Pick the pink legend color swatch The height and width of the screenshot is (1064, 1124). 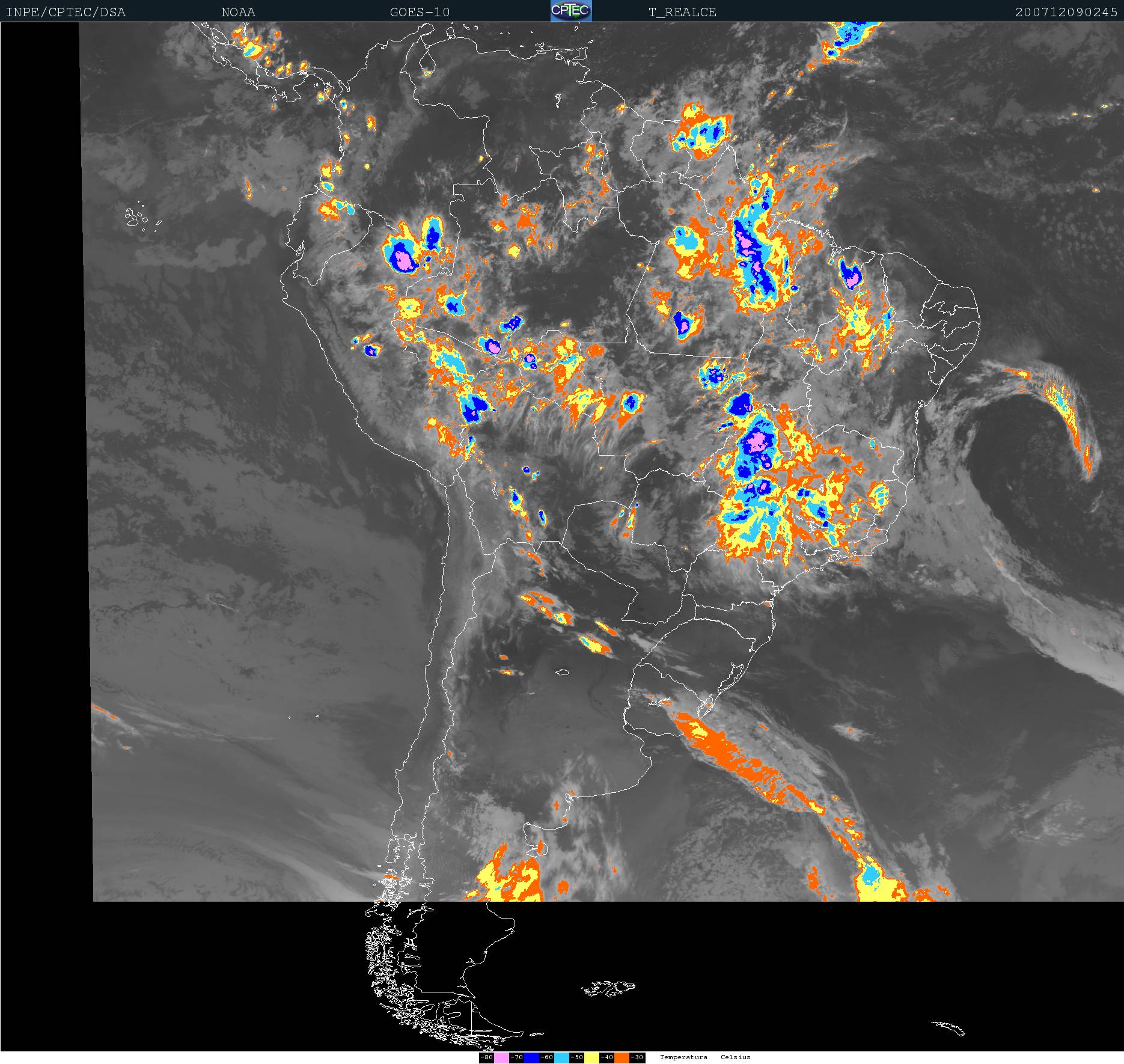501,1057
